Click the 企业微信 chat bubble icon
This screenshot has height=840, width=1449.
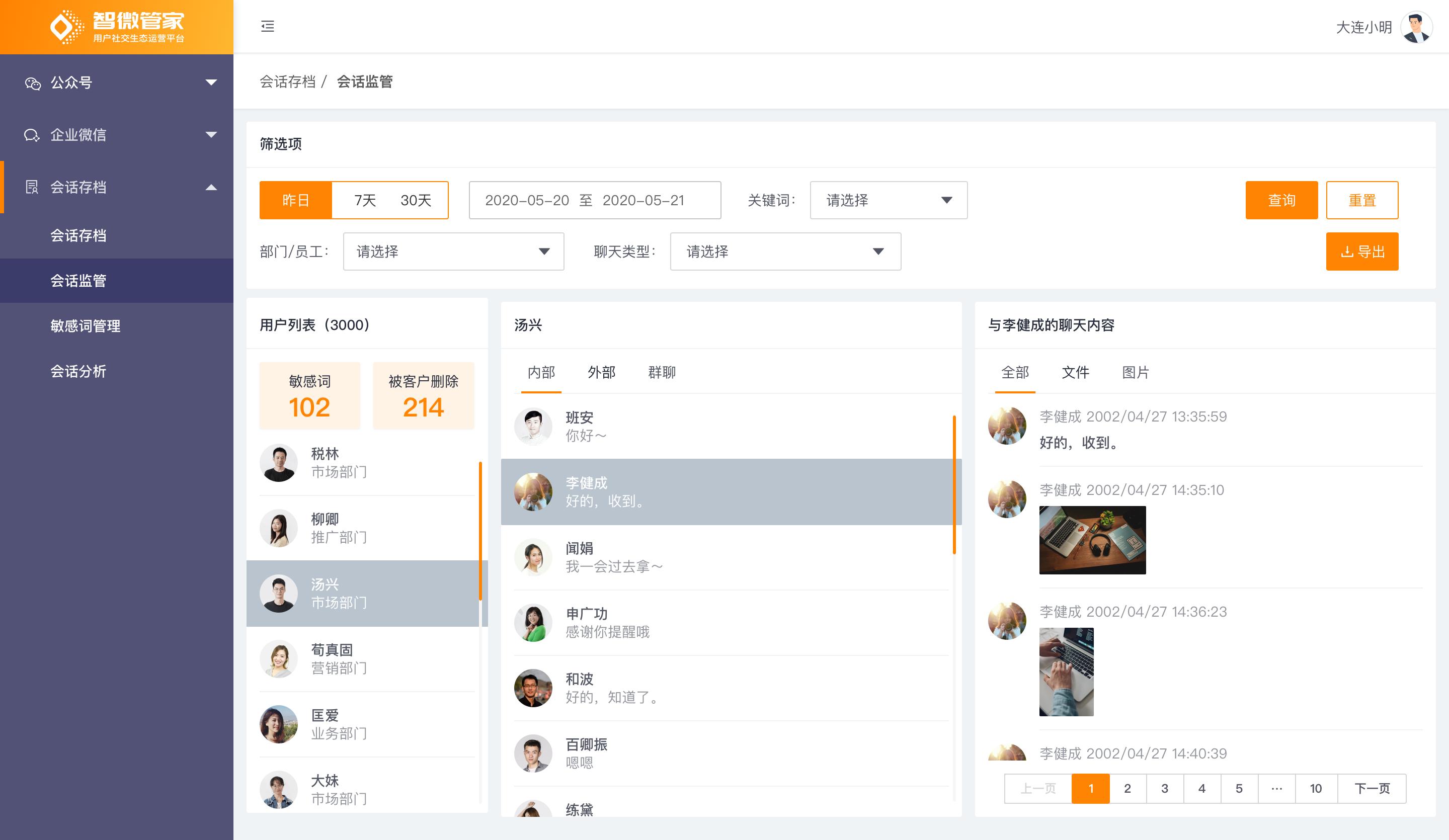click(32, 135)
